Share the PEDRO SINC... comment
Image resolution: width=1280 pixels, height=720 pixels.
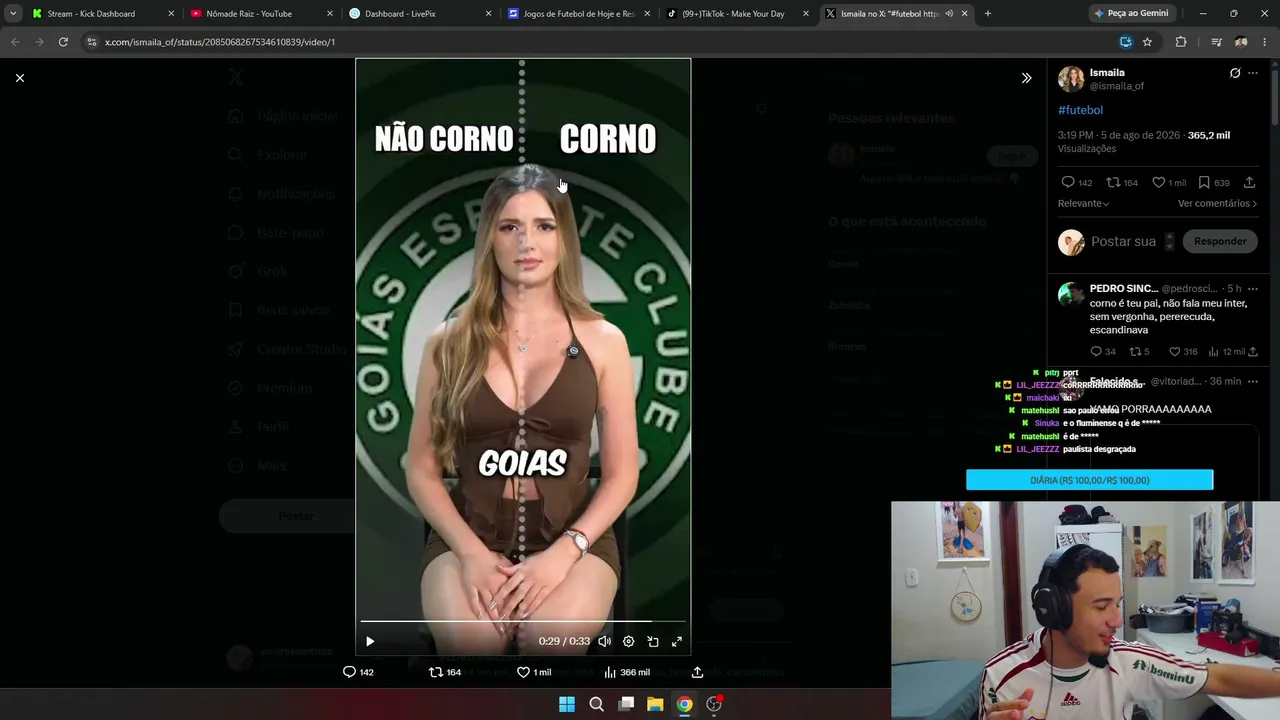(x=1252, y=352)
